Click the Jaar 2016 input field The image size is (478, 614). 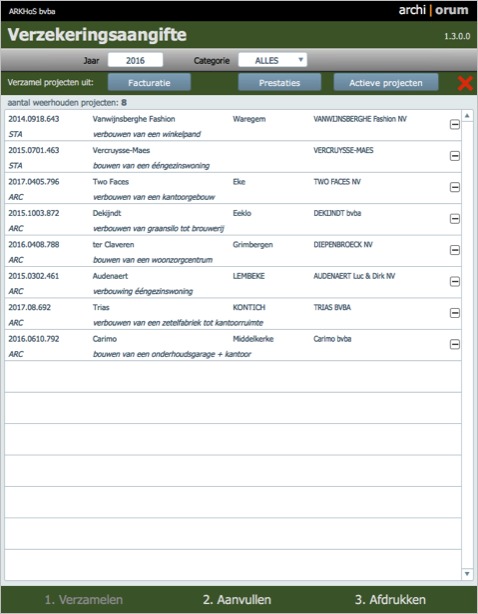[x=135, y=60]
